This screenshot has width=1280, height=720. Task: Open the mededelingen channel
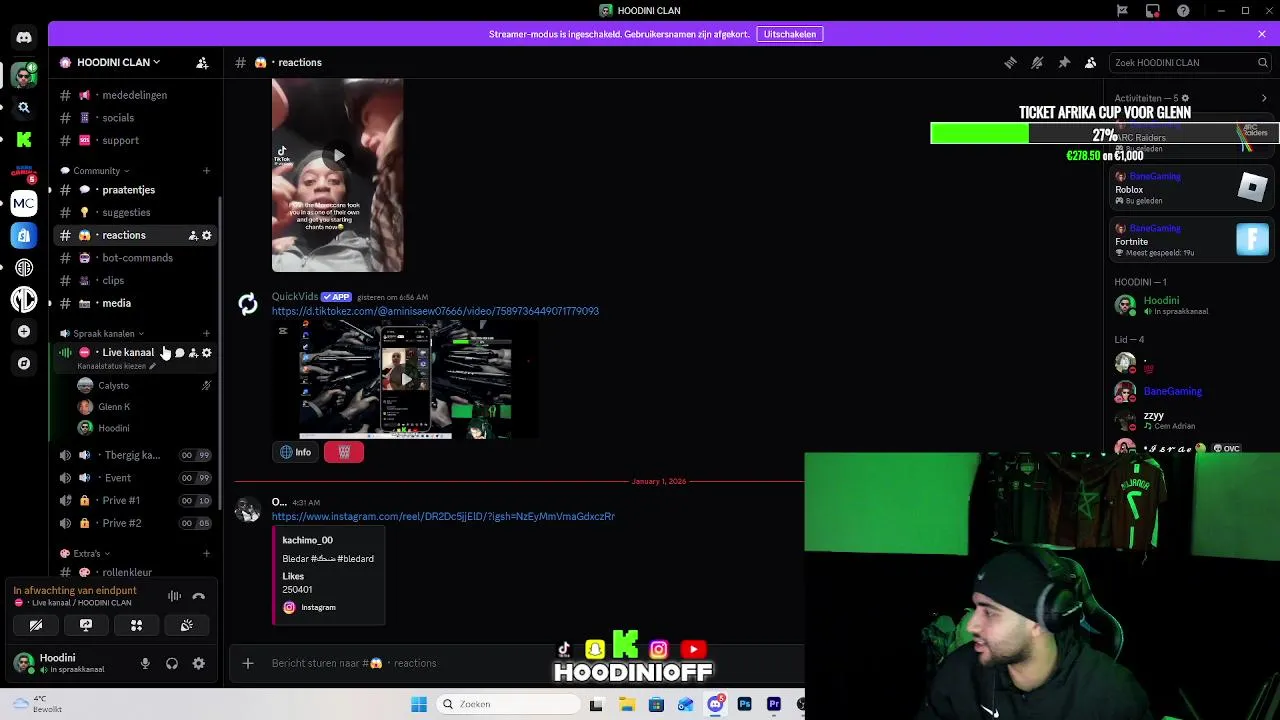(134, 95)
